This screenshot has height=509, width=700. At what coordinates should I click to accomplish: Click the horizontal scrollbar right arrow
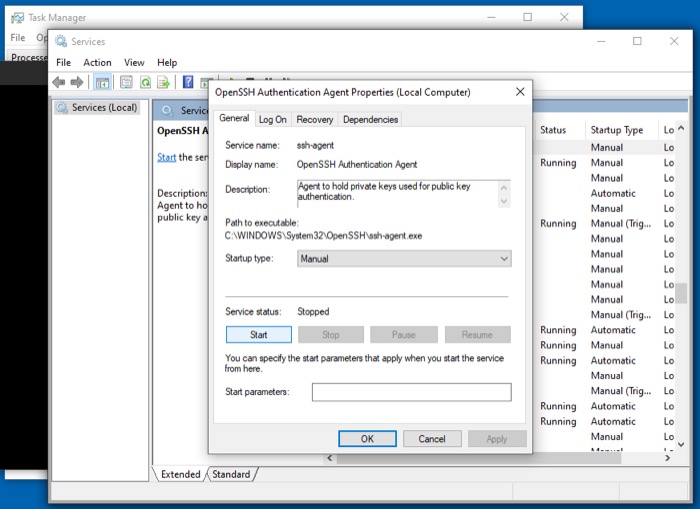point(668,458)
